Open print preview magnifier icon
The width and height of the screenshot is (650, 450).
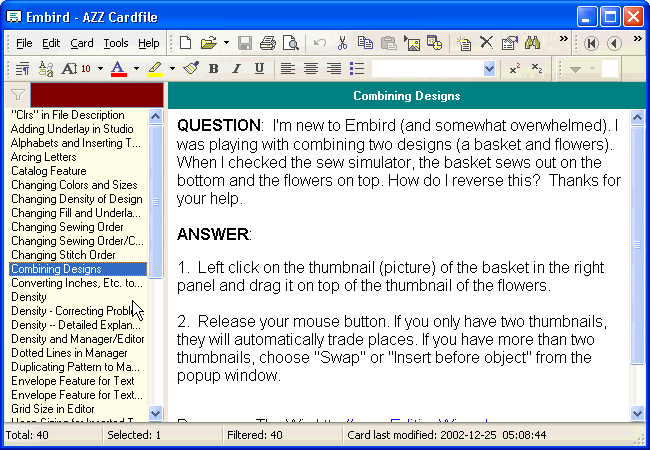click(x=291, y=43)
